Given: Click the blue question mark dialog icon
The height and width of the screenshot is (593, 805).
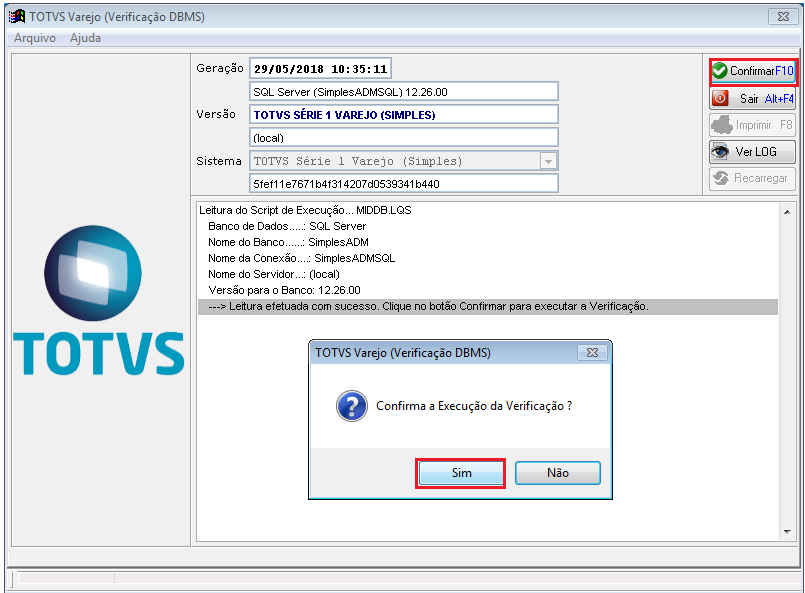Looking at the screenshot, I should (352, 406).
